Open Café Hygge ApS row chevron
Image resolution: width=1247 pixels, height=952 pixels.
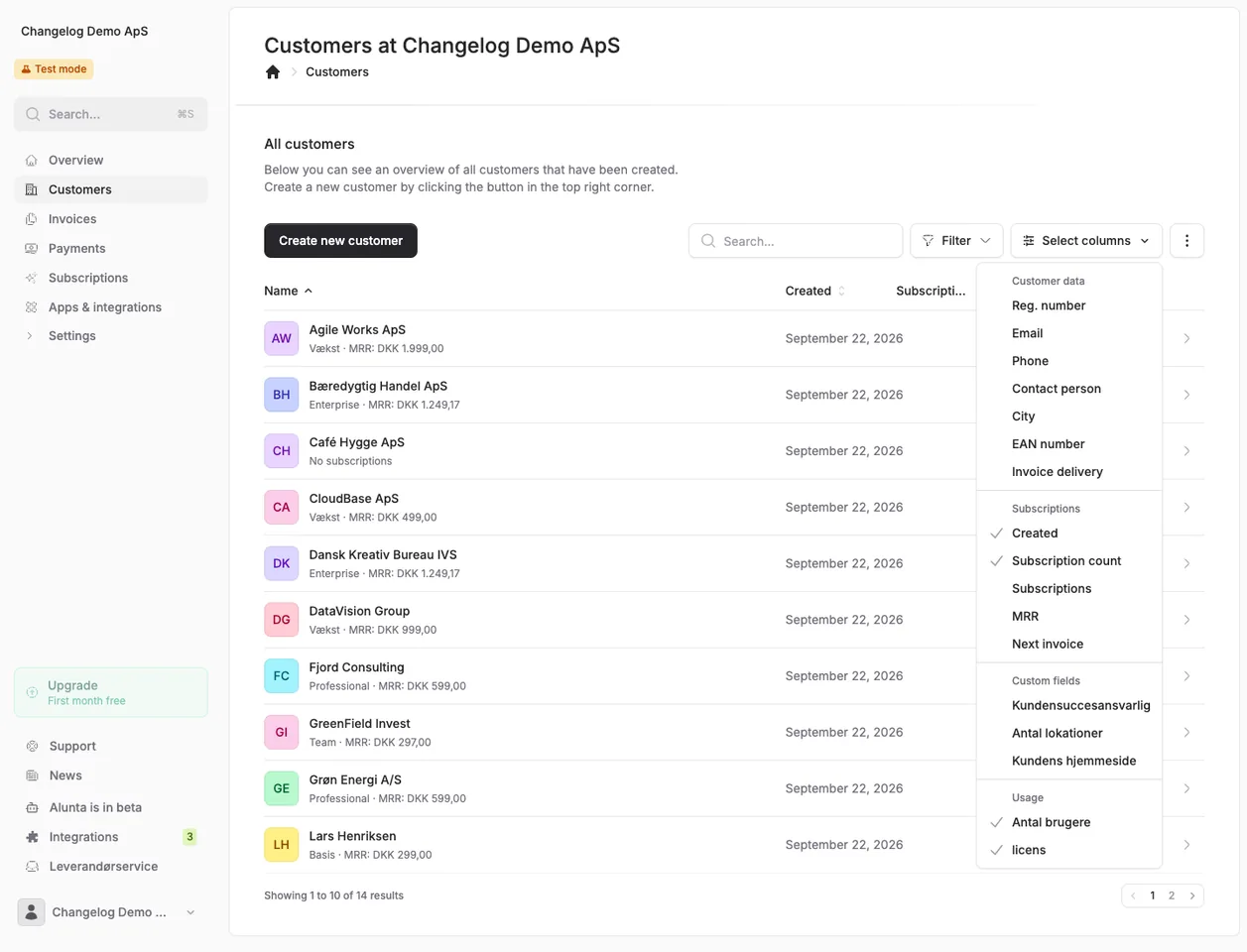[1186, 451]
